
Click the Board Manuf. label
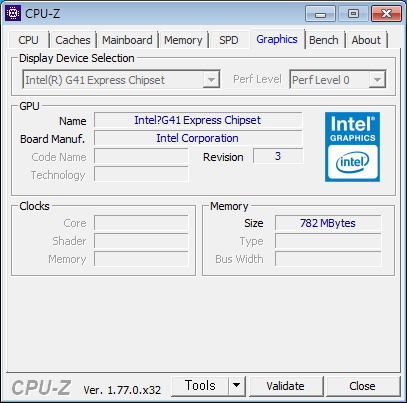(x=52, y=139)
